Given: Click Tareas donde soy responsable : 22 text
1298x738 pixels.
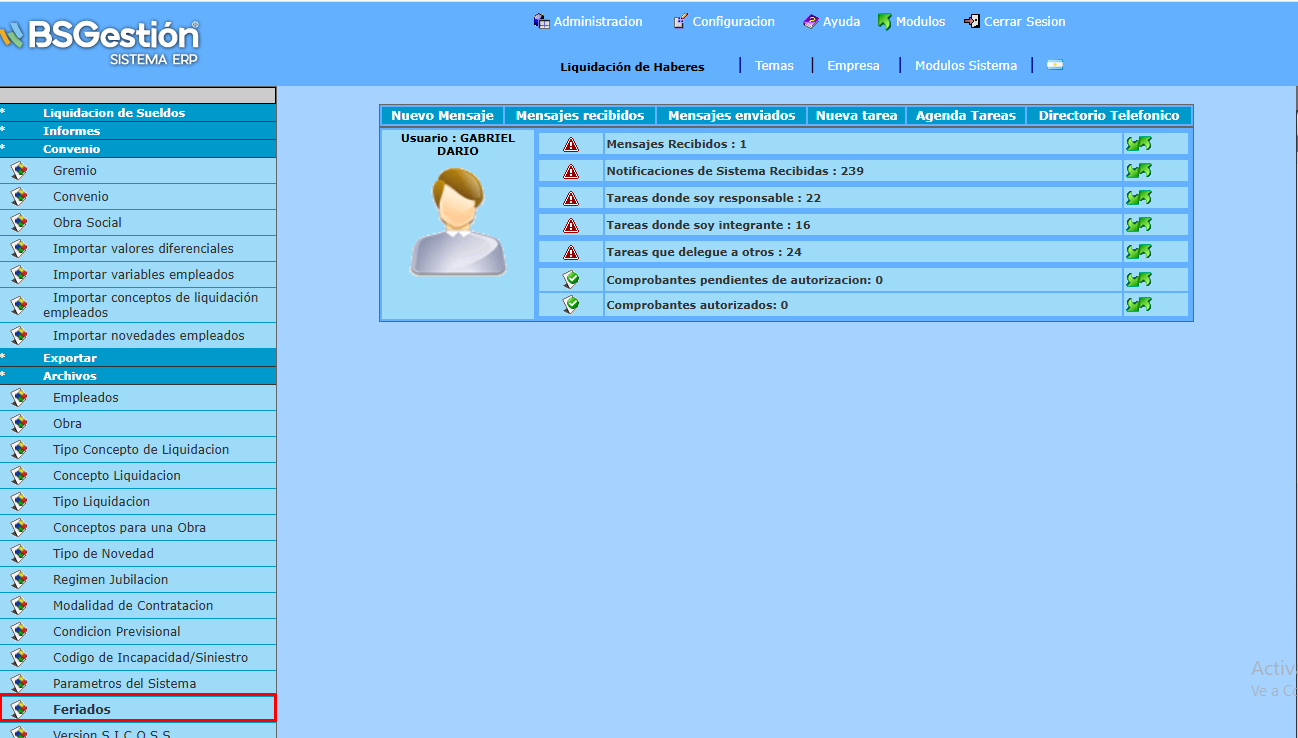Looking at the screenshot, I should click(x=714, y=198).
